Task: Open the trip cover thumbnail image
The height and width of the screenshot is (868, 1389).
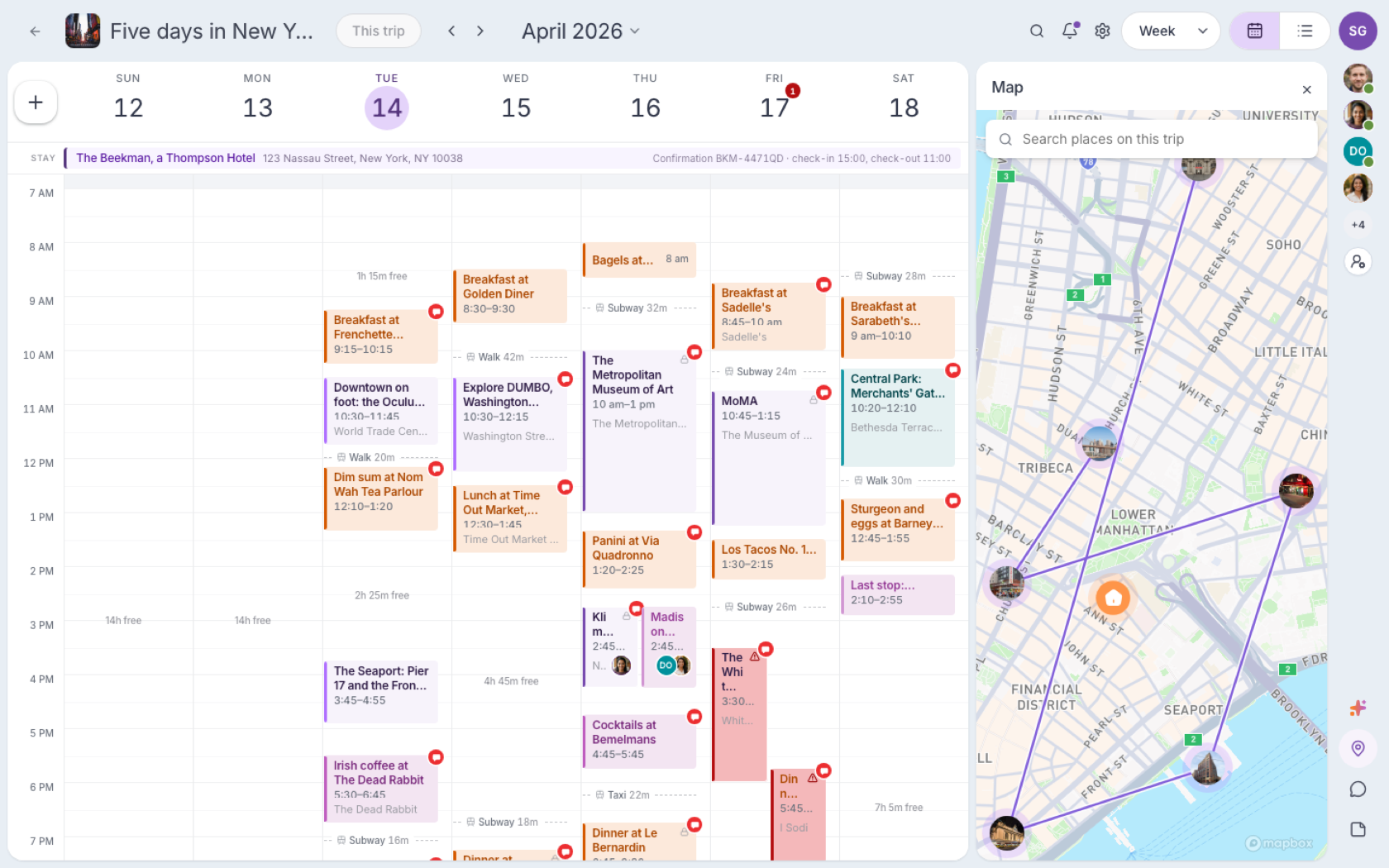Action: click(83, 31)
